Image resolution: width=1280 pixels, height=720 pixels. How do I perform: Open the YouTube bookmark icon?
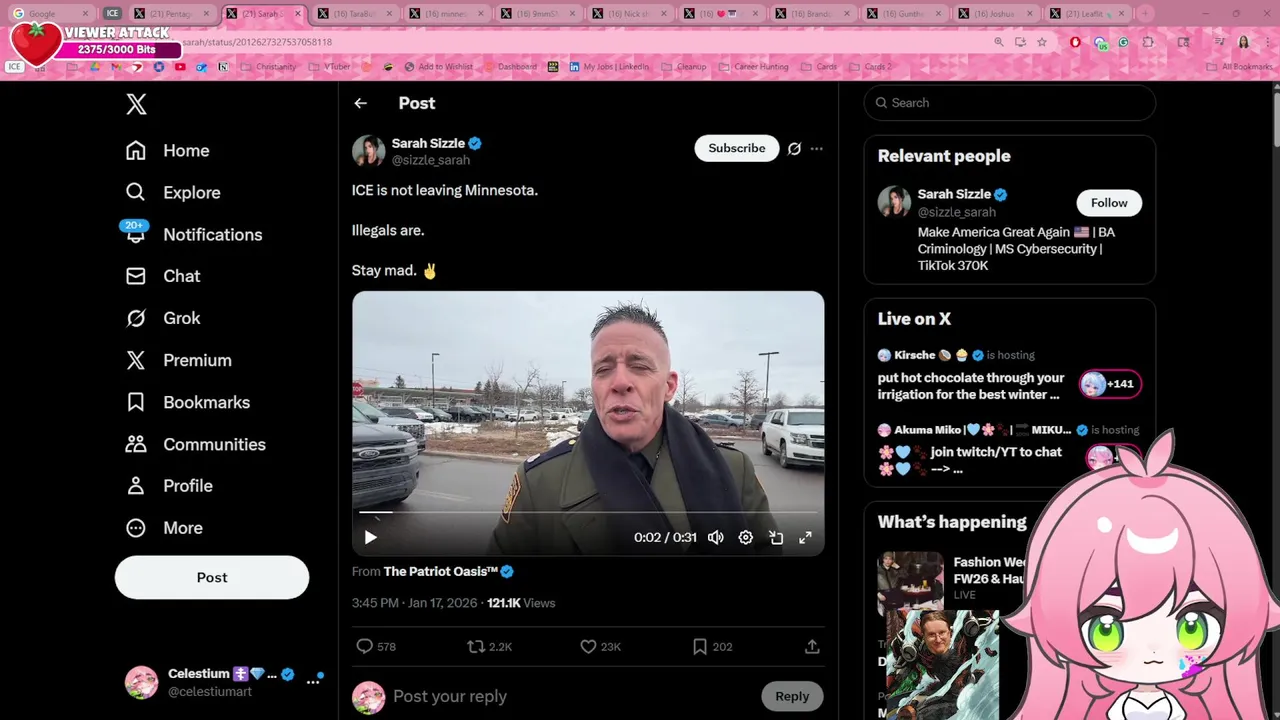(x=180, y=67)
